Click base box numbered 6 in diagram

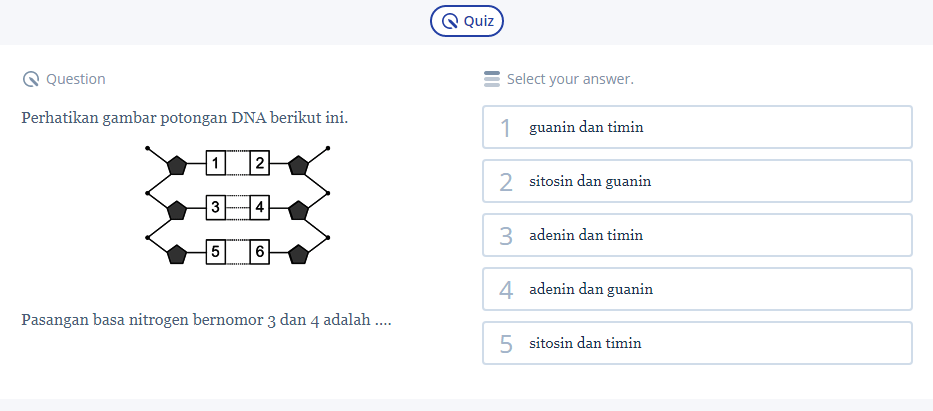coord(259,252)
